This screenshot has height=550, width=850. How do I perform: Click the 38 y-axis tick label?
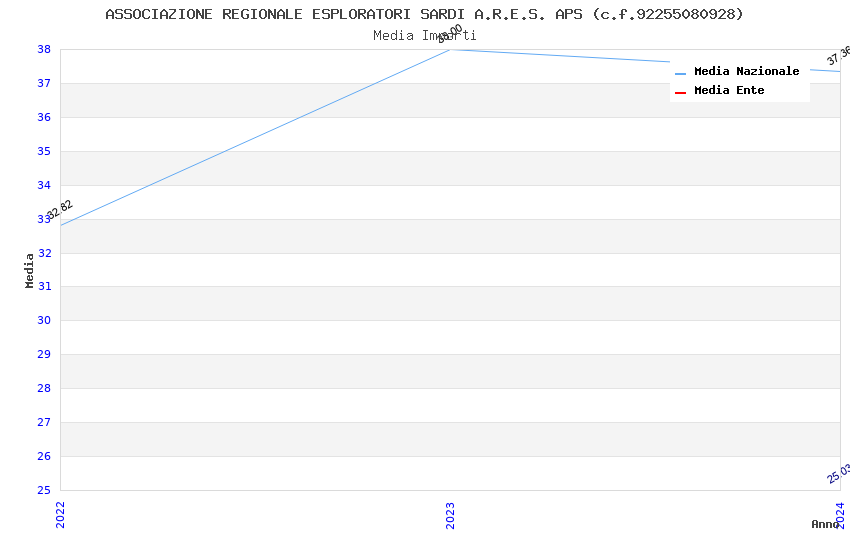(44, 49)
